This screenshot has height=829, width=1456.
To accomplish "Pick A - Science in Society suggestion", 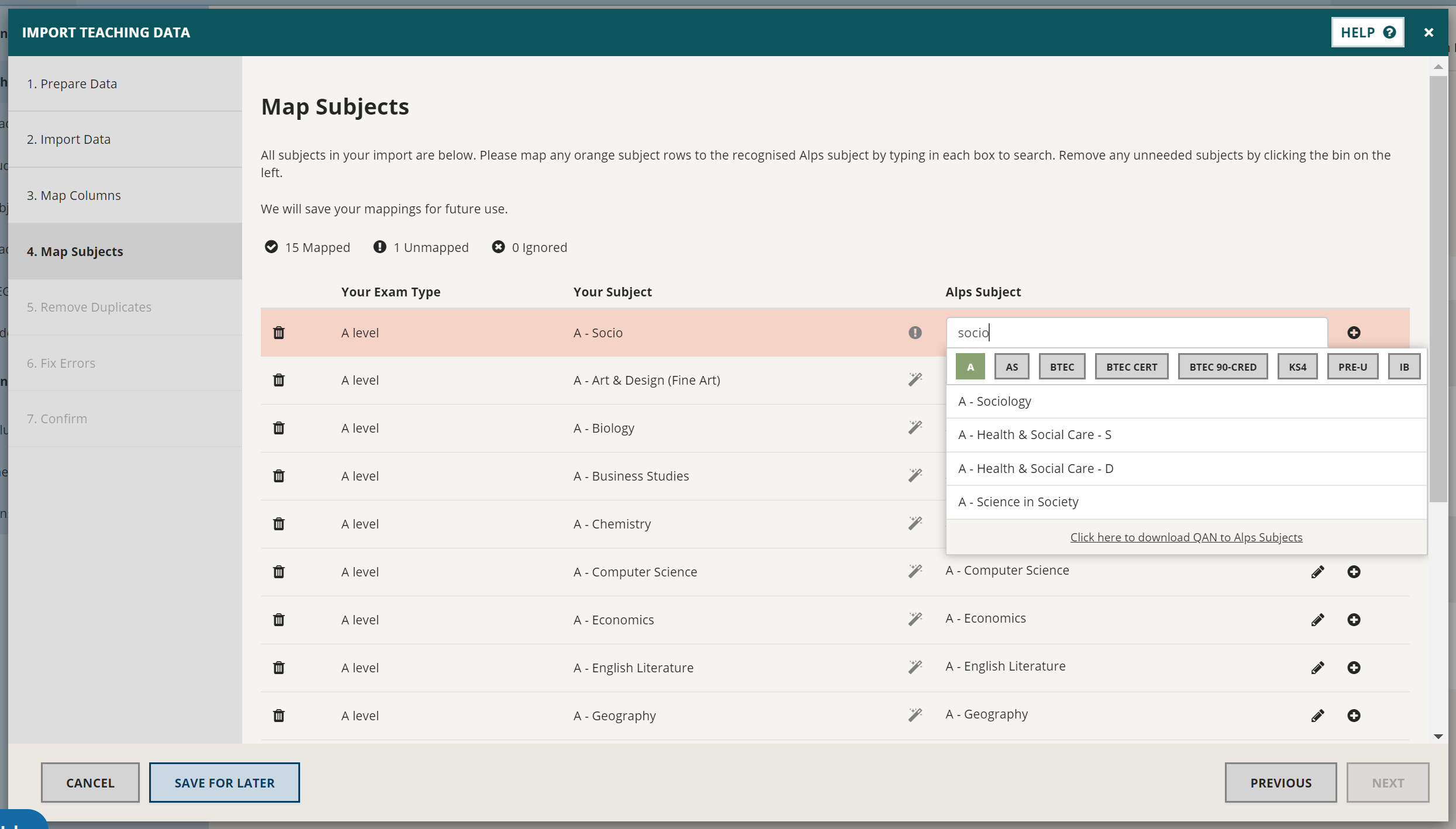I will 1186,502.
